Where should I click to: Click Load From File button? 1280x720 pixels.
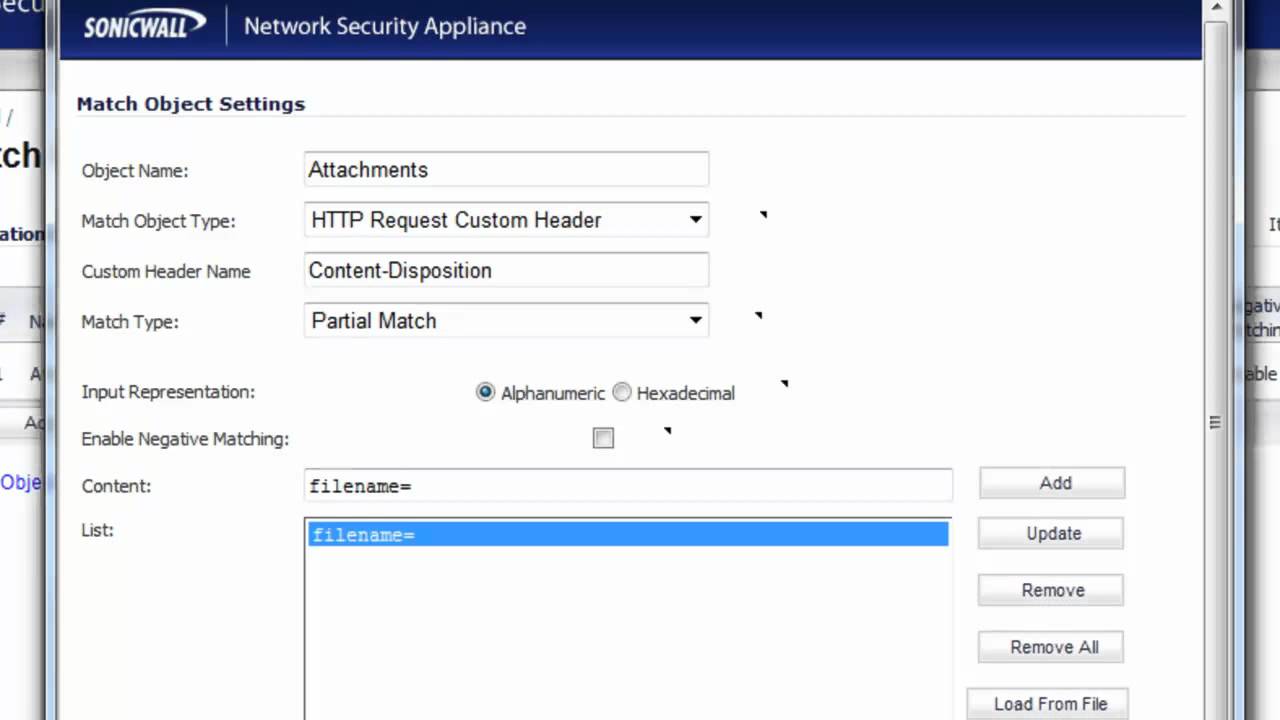point(1049,704)
